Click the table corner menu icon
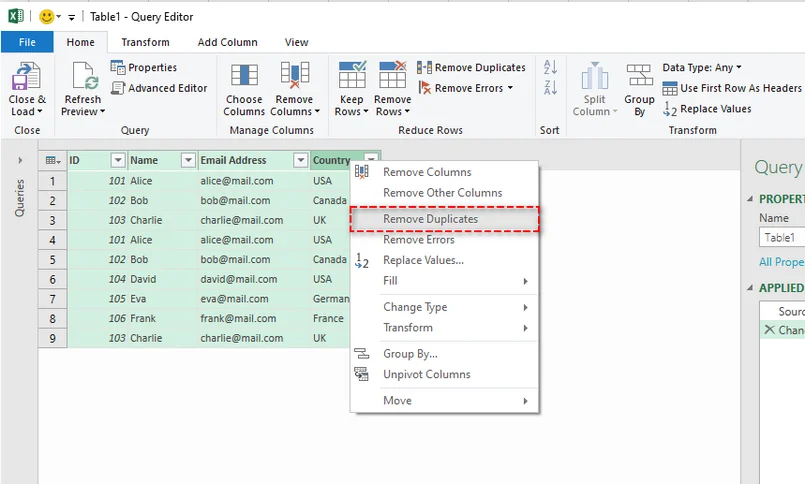805x484 pixels. pyautogui.click(x=52, y=161)
